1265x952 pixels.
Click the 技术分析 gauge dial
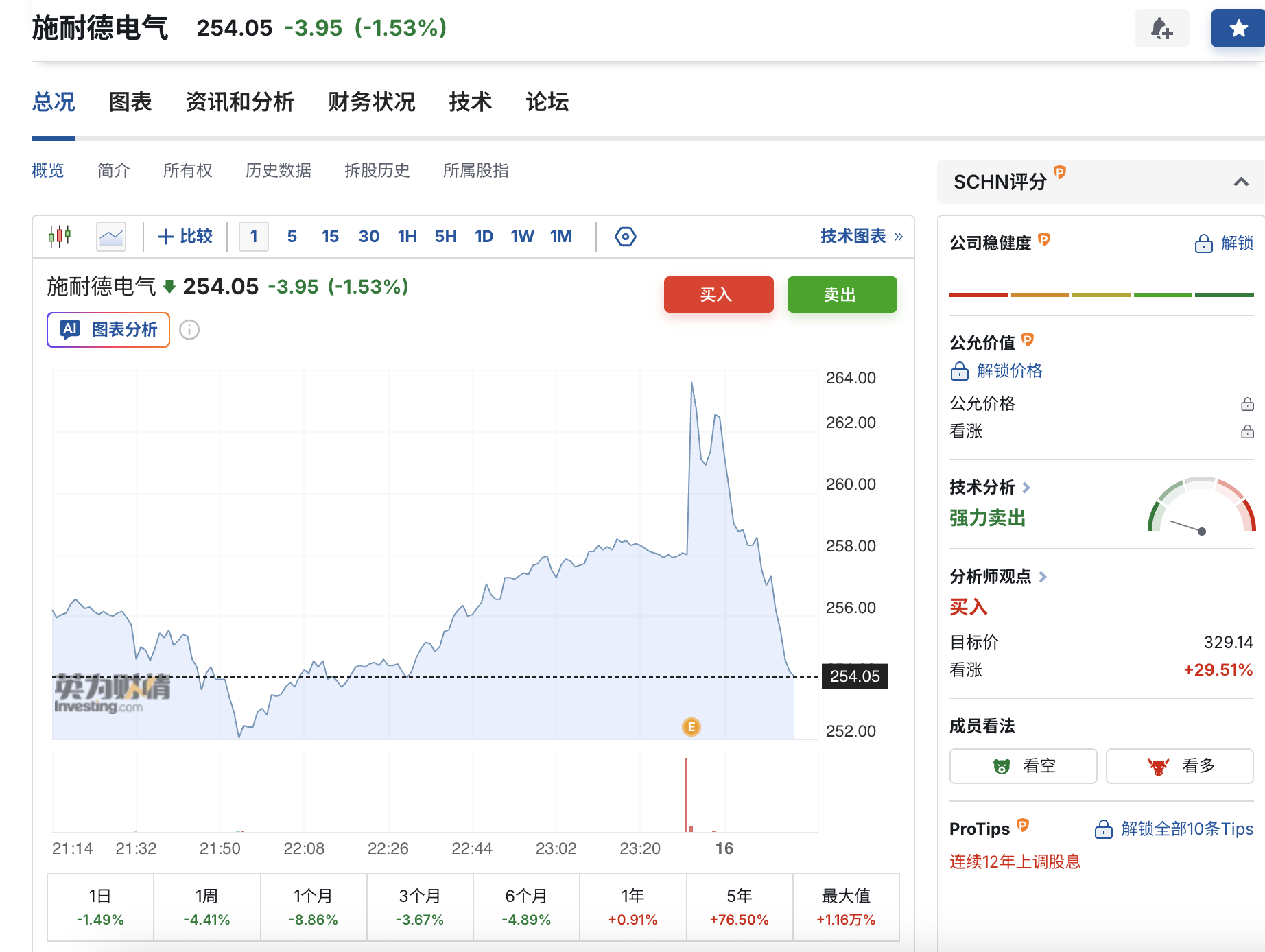1202,505
